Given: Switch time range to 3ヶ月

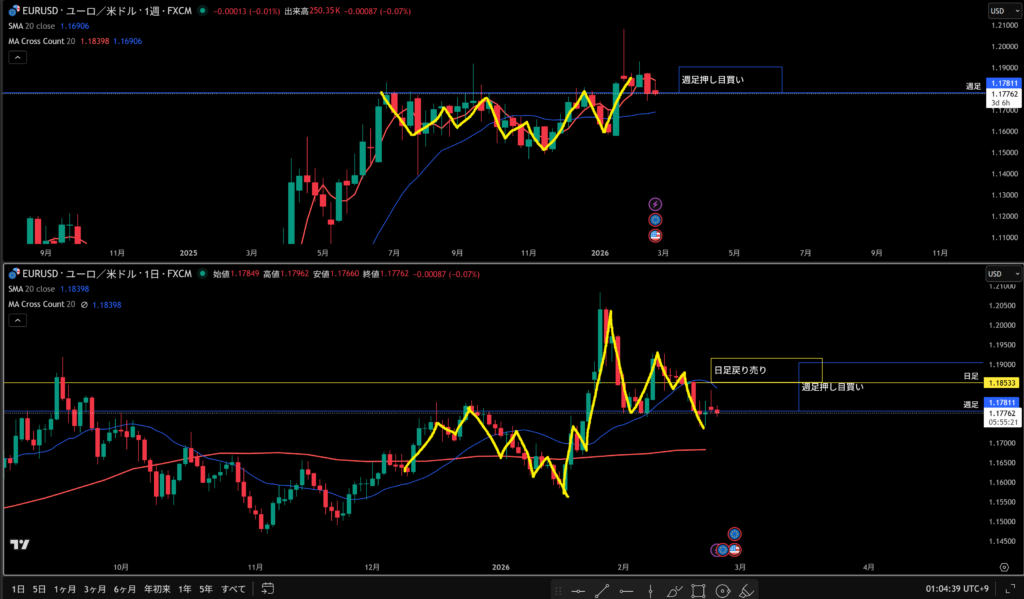Looking at the screenshot, I should click(95, 590).
